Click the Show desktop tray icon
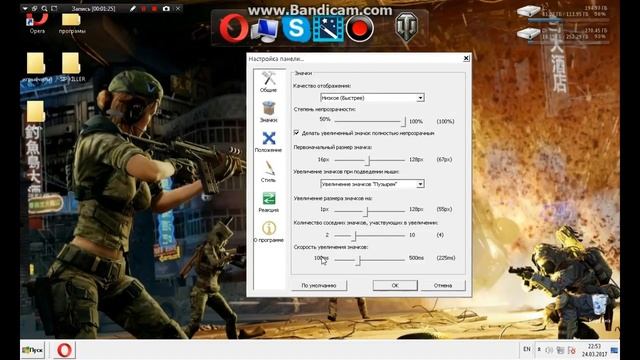Image resolution: width=640 pixels, height=360 pixels. [614, 350]
